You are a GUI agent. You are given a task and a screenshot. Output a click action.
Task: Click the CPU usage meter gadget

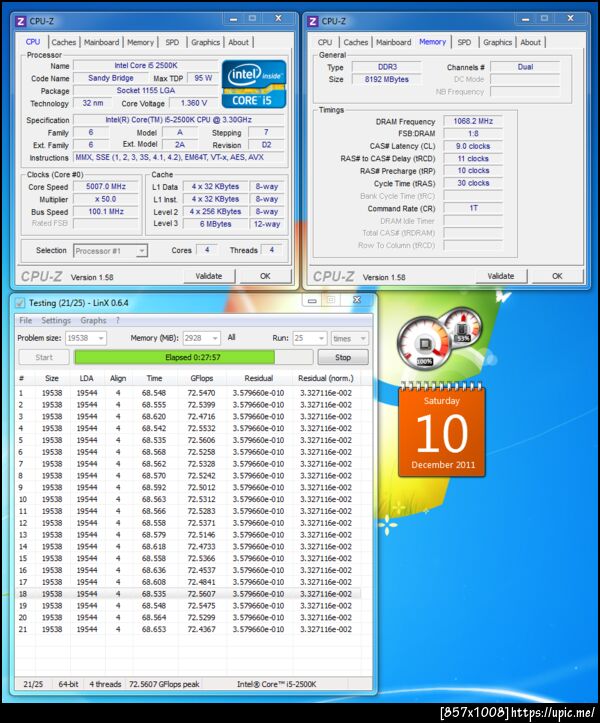[x=424, y=344]
